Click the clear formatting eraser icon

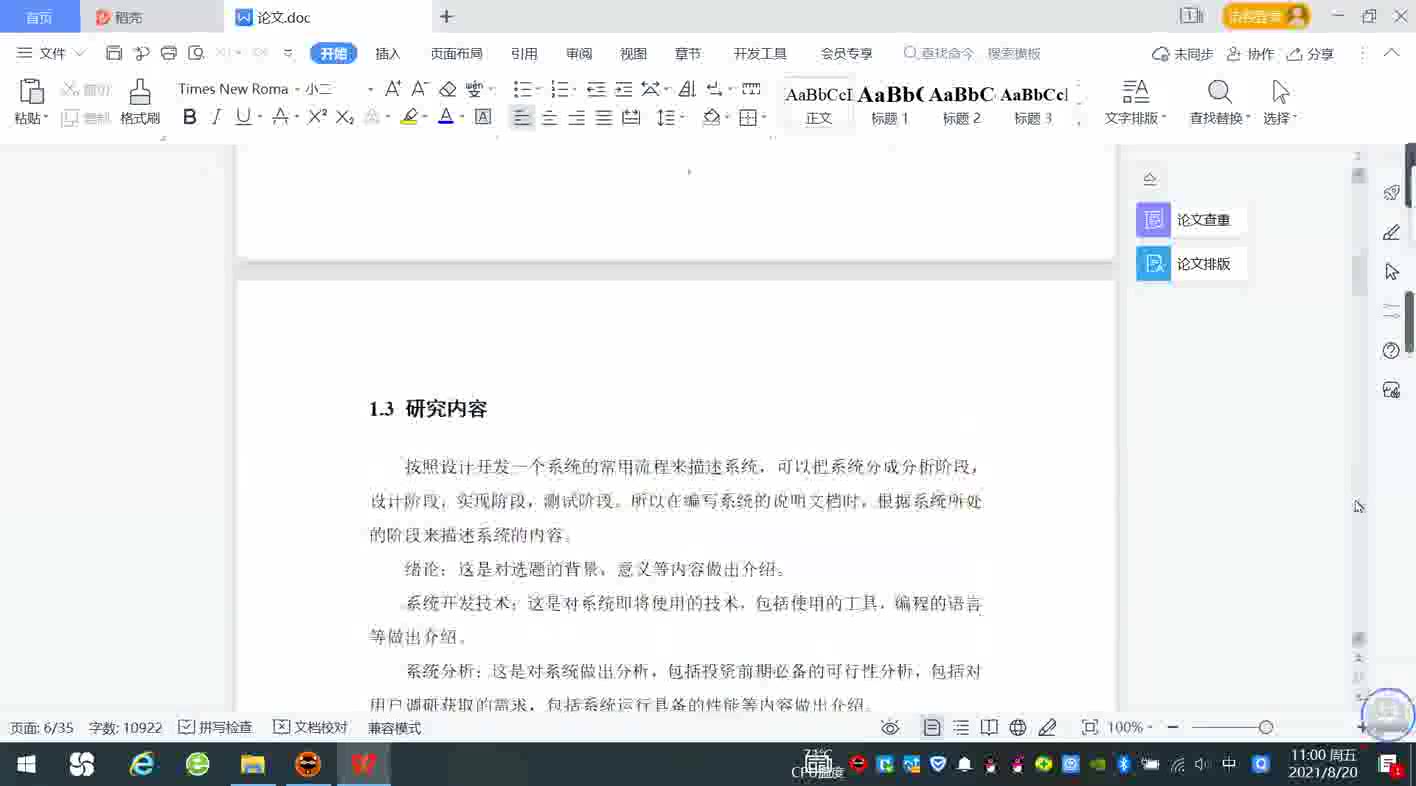pyautogui.click(x=447, y=89)
